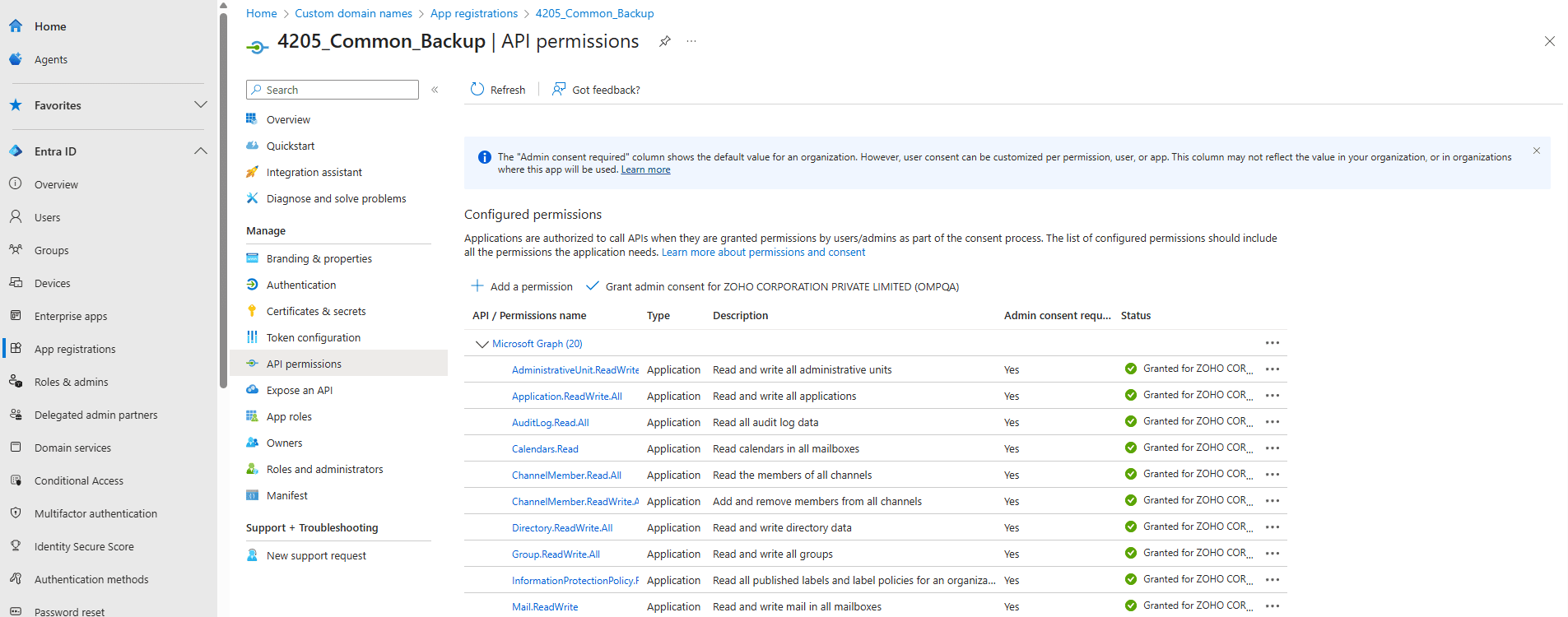Viewport: 1568px width, 617px height.
Task: Click the Favorites star icon
Action: [16, 105]
